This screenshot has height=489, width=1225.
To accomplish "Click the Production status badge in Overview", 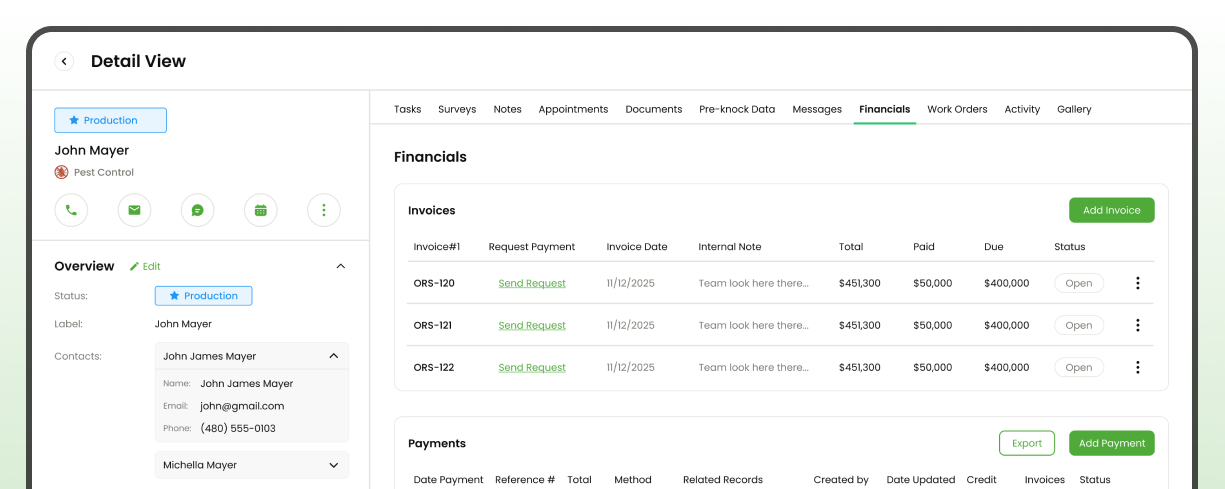I will [x=203, y=296].
